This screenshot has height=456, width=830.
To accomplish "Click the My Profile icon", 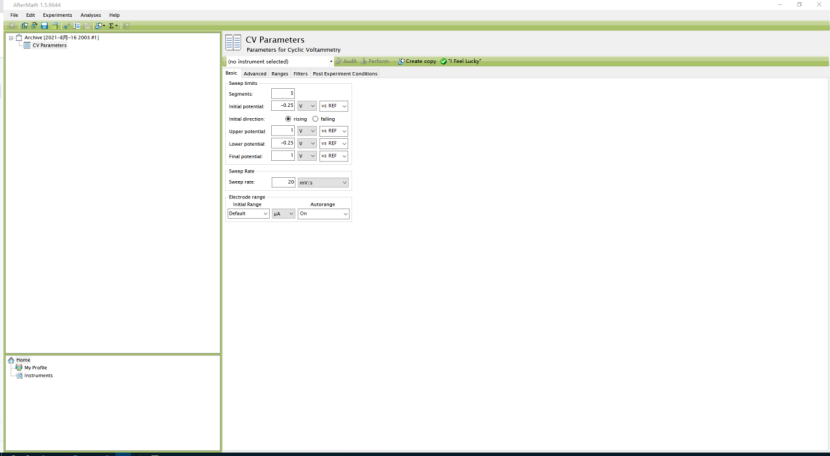I will pyautogui.click(x=19, y=368).
